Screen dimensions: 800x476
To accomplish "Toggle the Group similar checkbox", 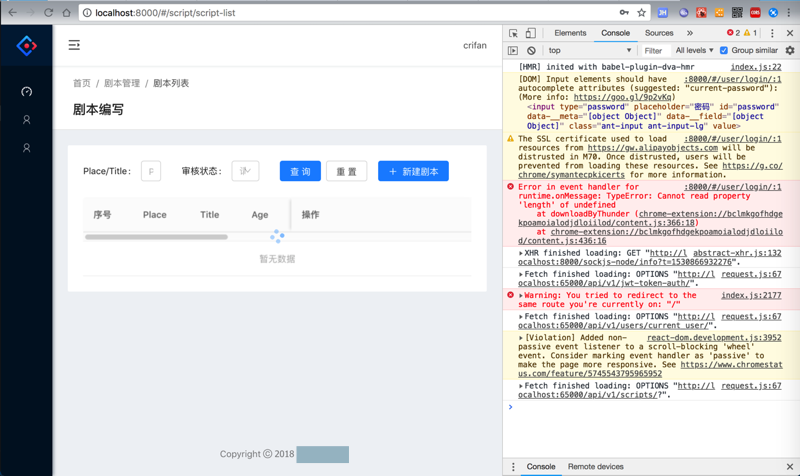I will pyautogui.click(x=723, y=51).
